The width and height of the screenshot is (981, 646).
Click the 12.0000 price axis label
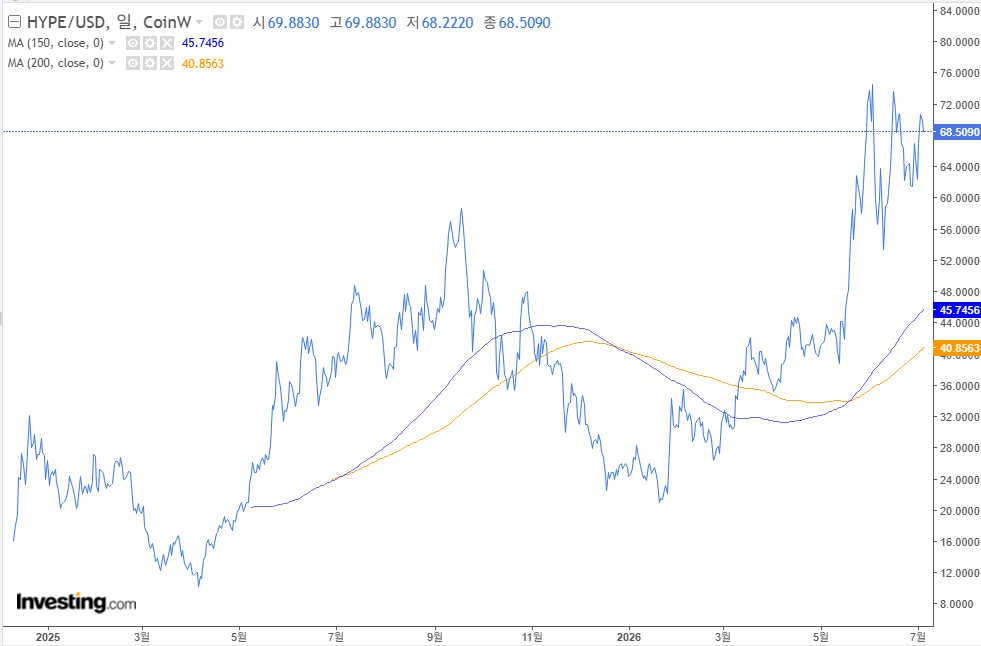(x=960, y=573)
